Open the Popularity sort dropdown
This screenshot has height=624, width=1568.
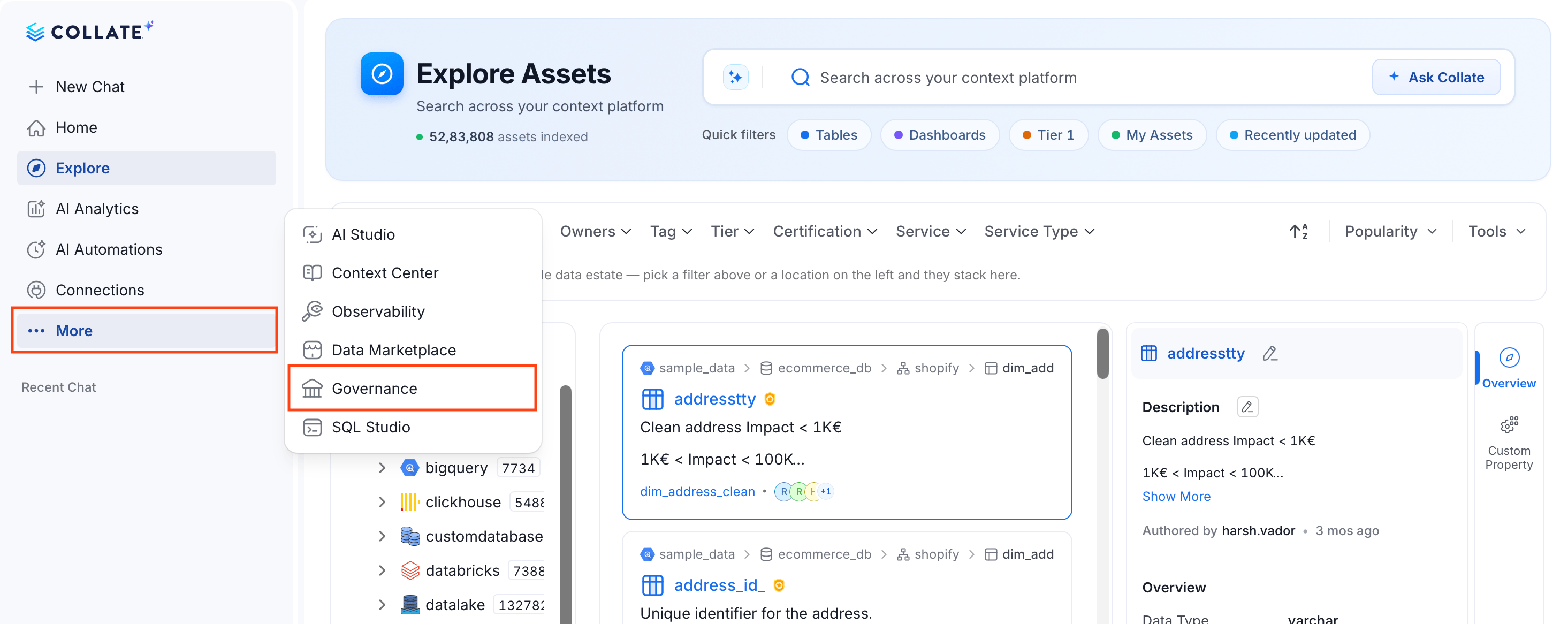click(x=1390, y=231)
